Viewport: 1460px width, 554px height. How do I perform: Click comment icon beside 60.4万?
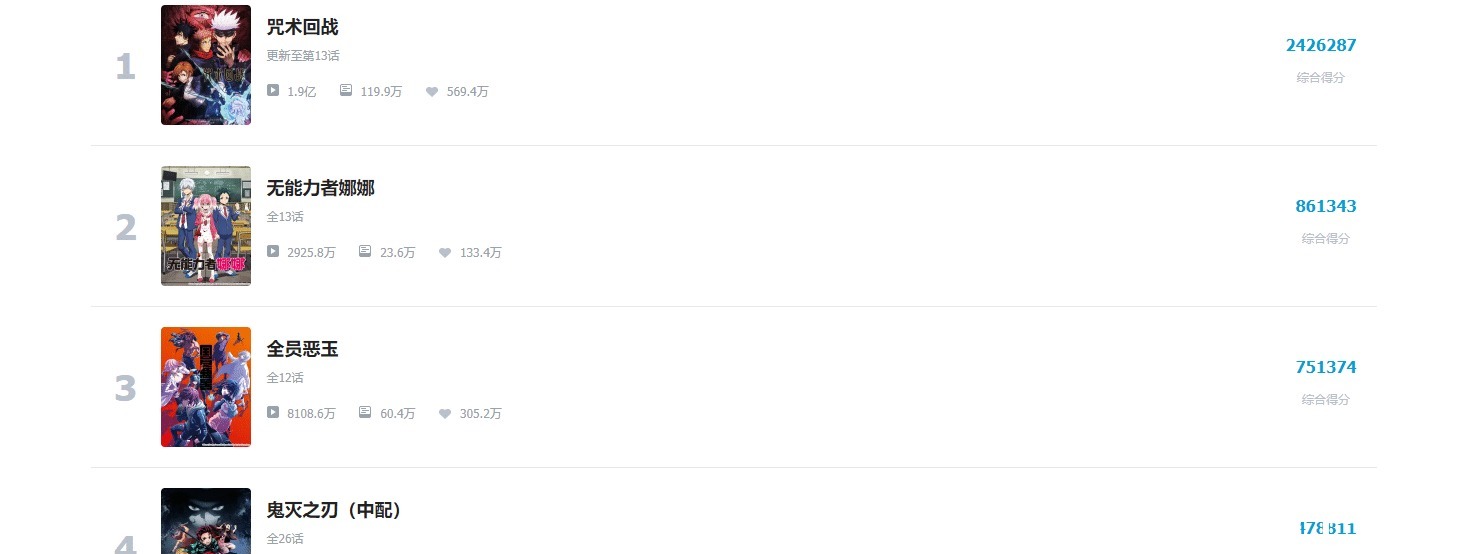(365, 412)
